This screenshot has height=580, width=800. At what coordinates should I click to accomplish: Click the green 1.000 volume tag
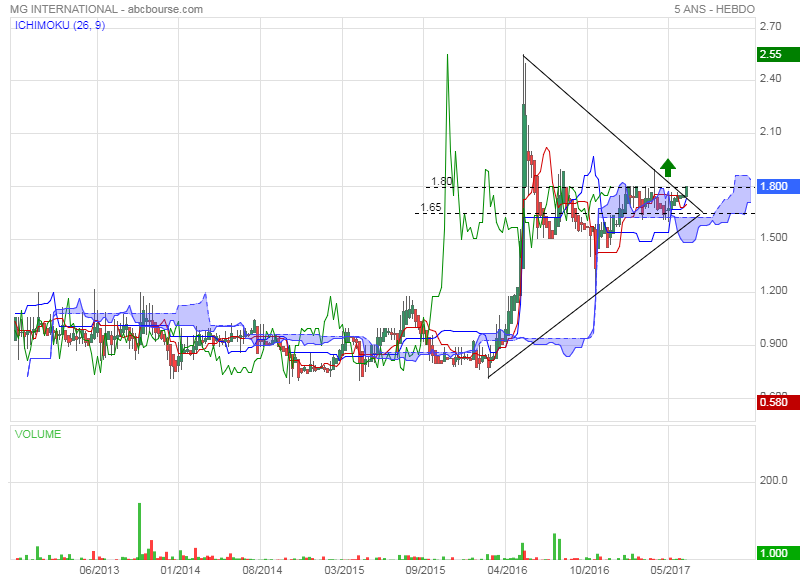click(778, 553)
